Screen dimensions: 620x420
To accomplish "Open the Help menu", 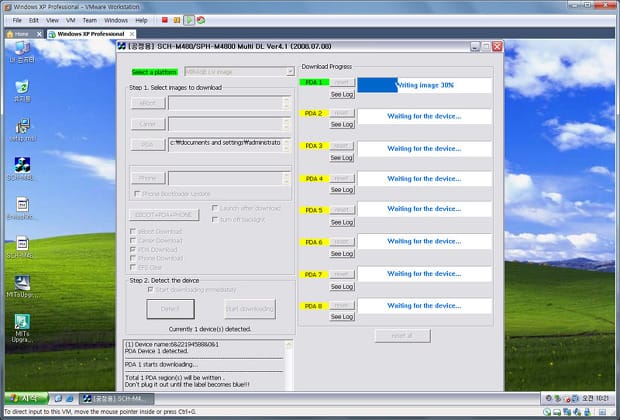I will pos(141,20).
